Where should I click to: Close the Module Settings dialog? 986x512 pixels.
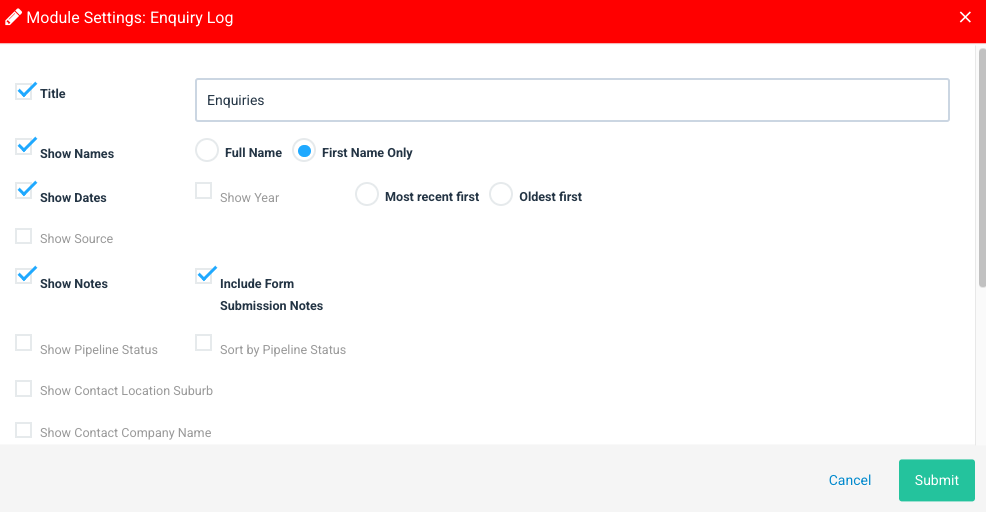(x=965, y=18)
